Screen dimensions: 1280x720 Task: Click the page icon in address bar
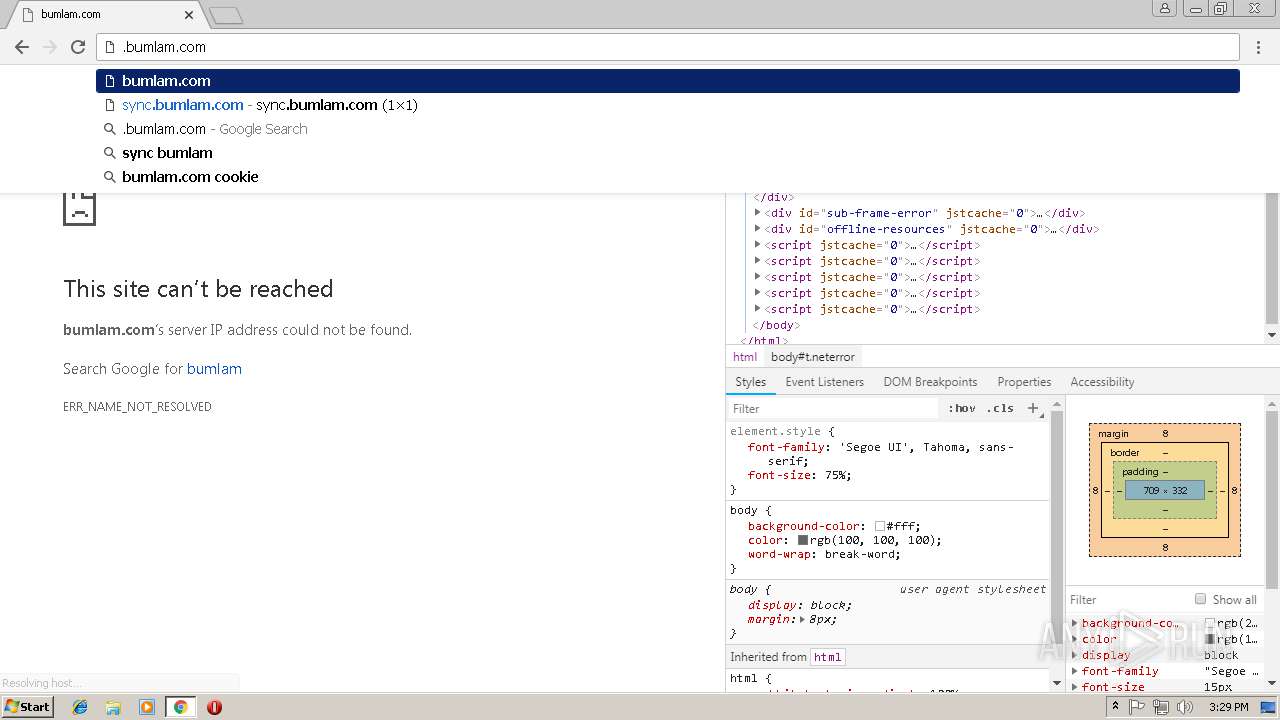tap(111, 47)
